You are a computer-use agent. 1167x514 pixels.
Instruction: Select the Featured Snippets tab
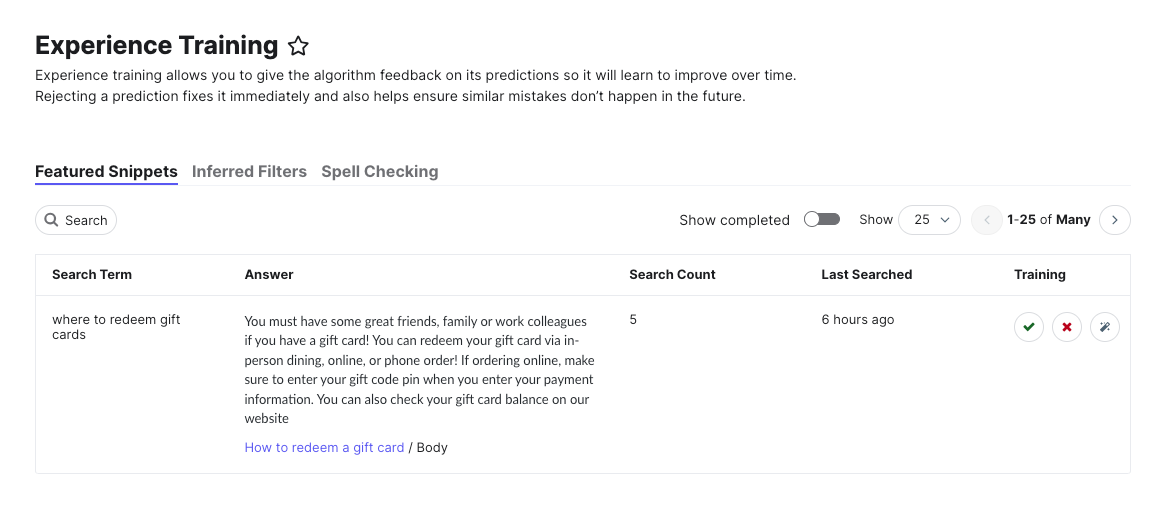(x=106, y=172)
